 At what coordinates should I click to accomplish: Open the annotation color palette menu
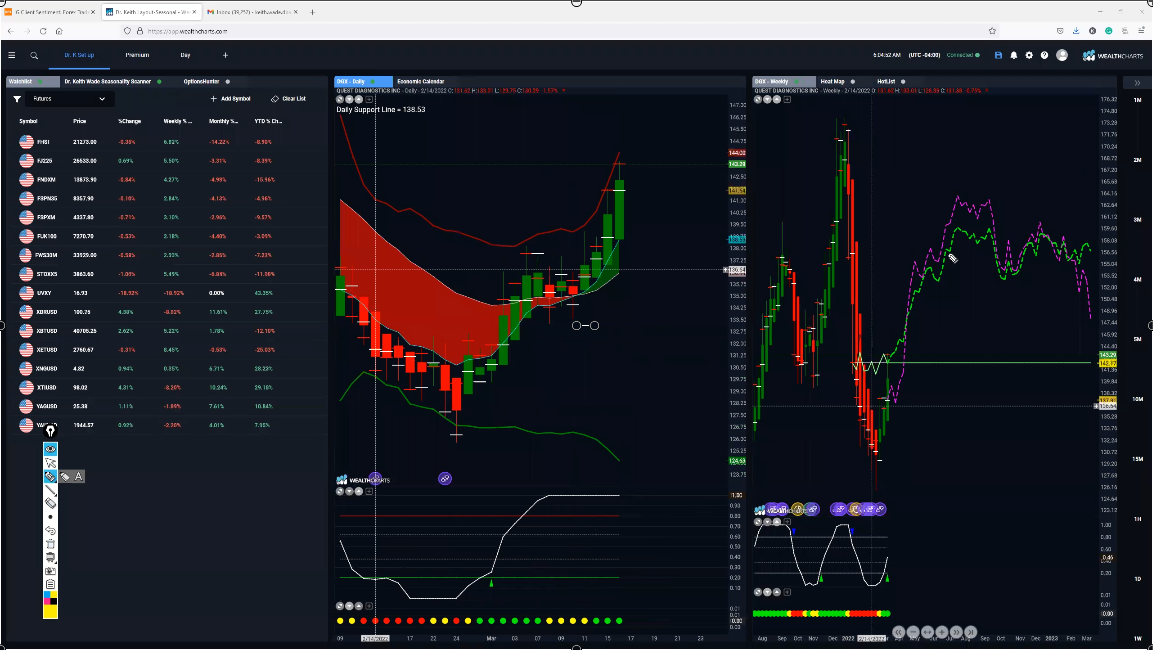50,596
